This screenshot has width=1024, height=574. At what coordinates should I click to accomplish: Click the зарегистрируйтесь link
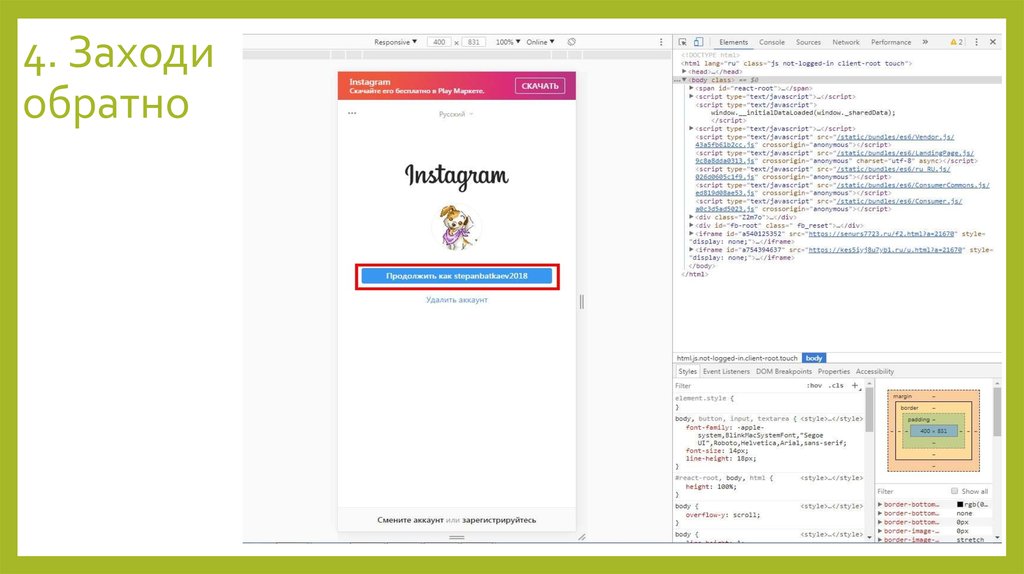point(499,520)
